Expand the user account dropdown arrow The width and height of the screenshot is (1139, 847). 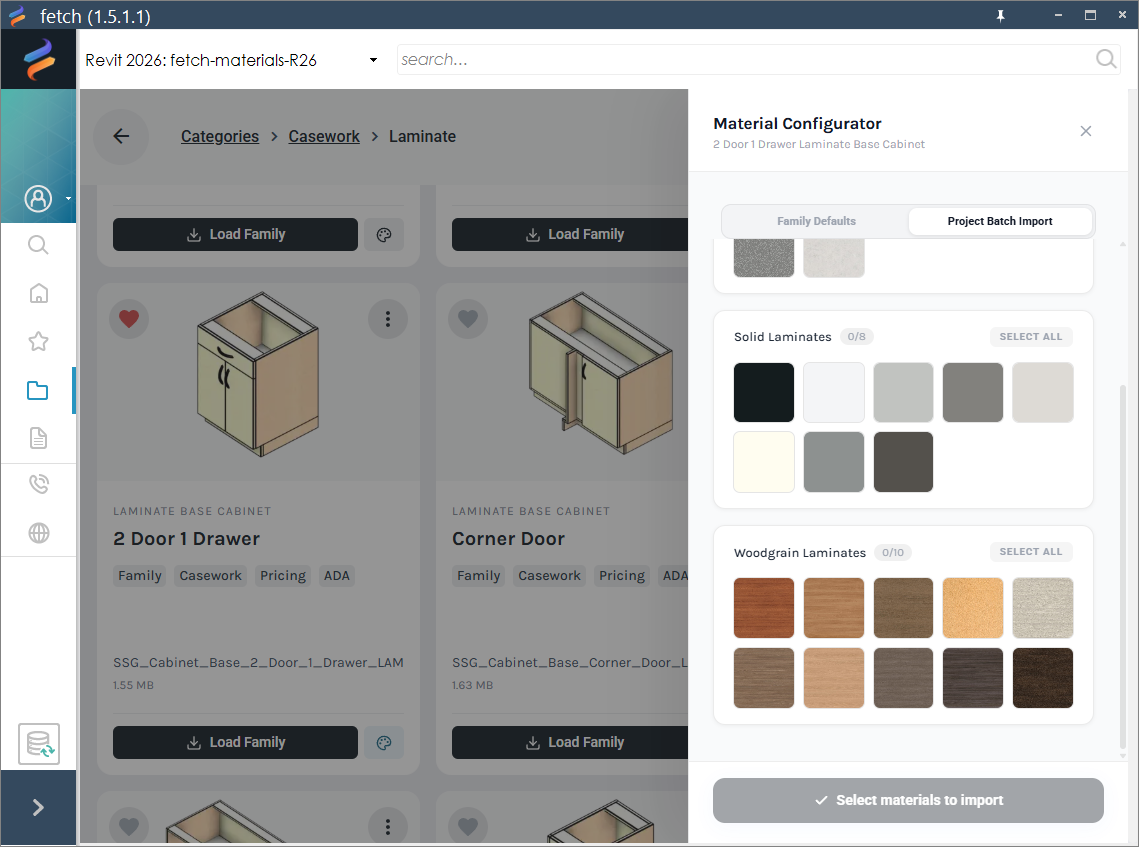pos(68,198)
